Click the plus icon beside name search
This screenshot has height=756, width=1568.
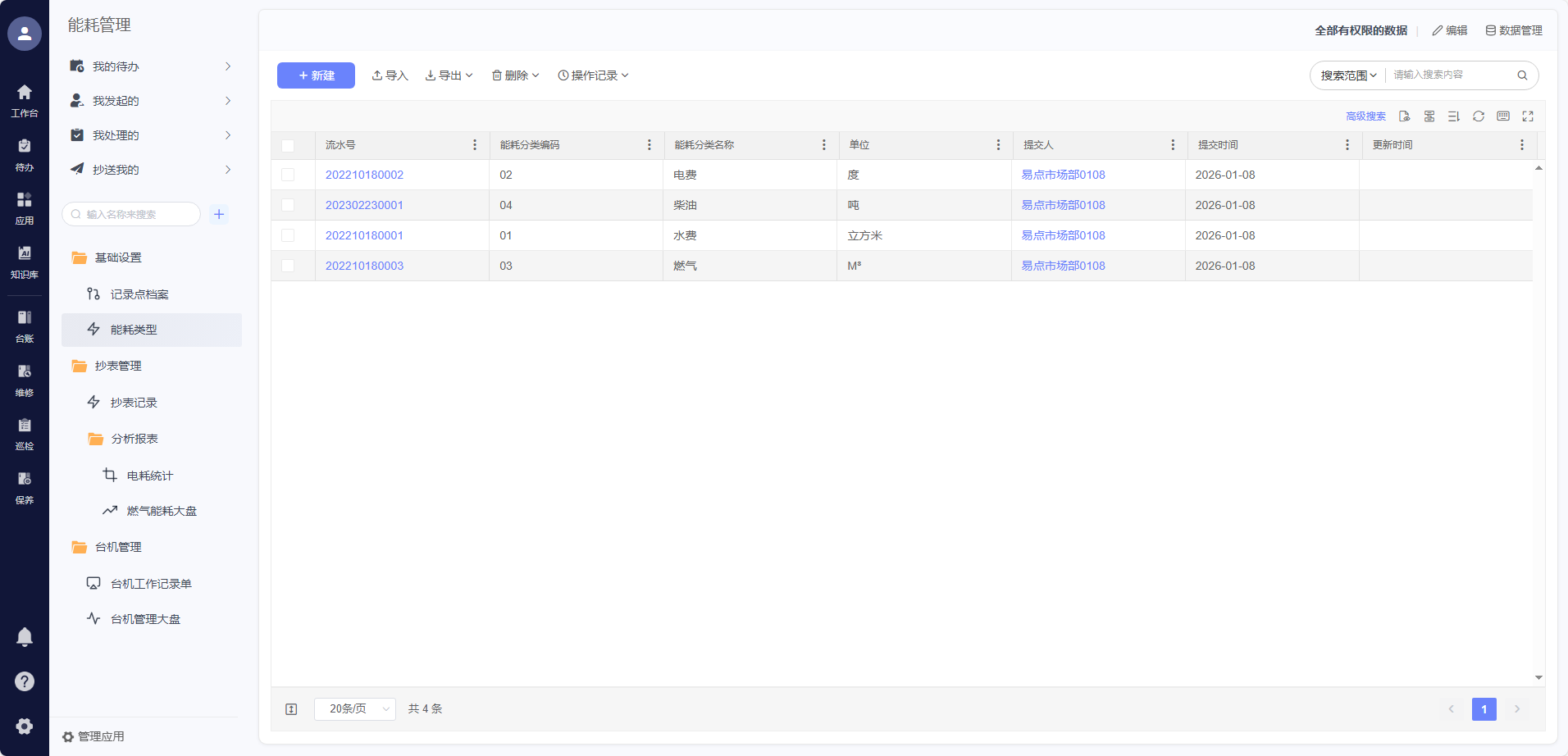(x=219, y=214)
